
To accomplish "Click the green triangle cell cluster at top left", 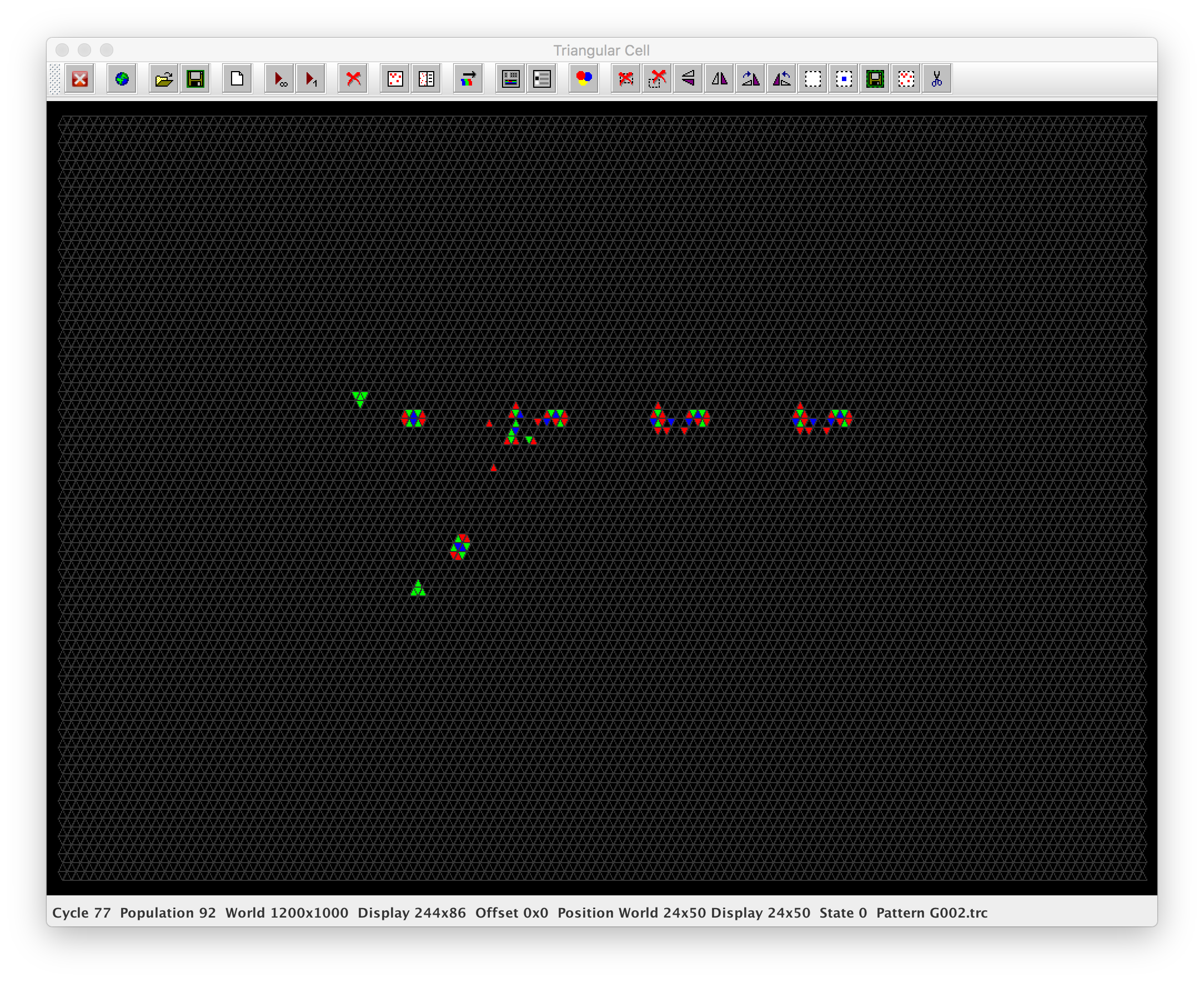I will click(360, 399).
